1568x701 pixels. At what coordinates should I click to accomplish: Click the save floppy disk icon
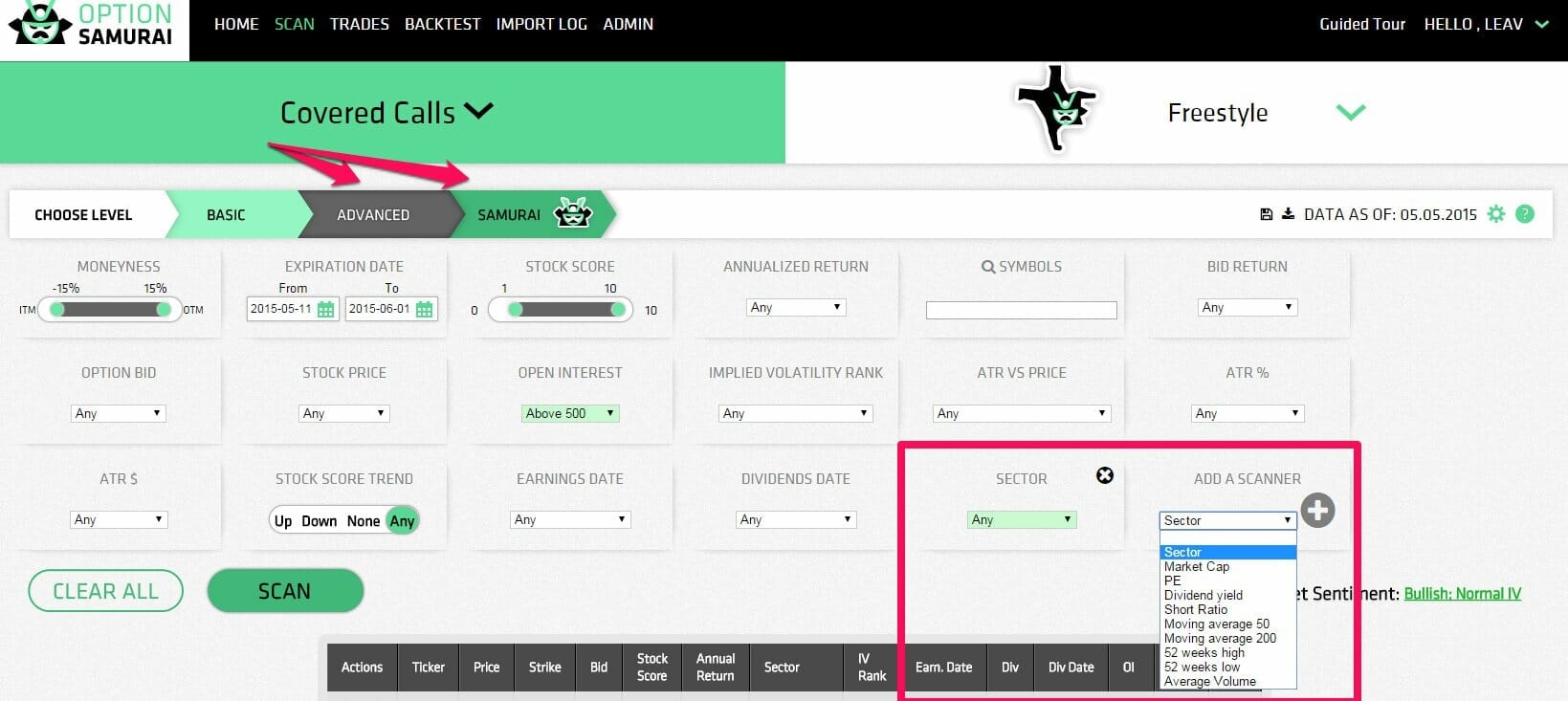(x=1266, y=214)
